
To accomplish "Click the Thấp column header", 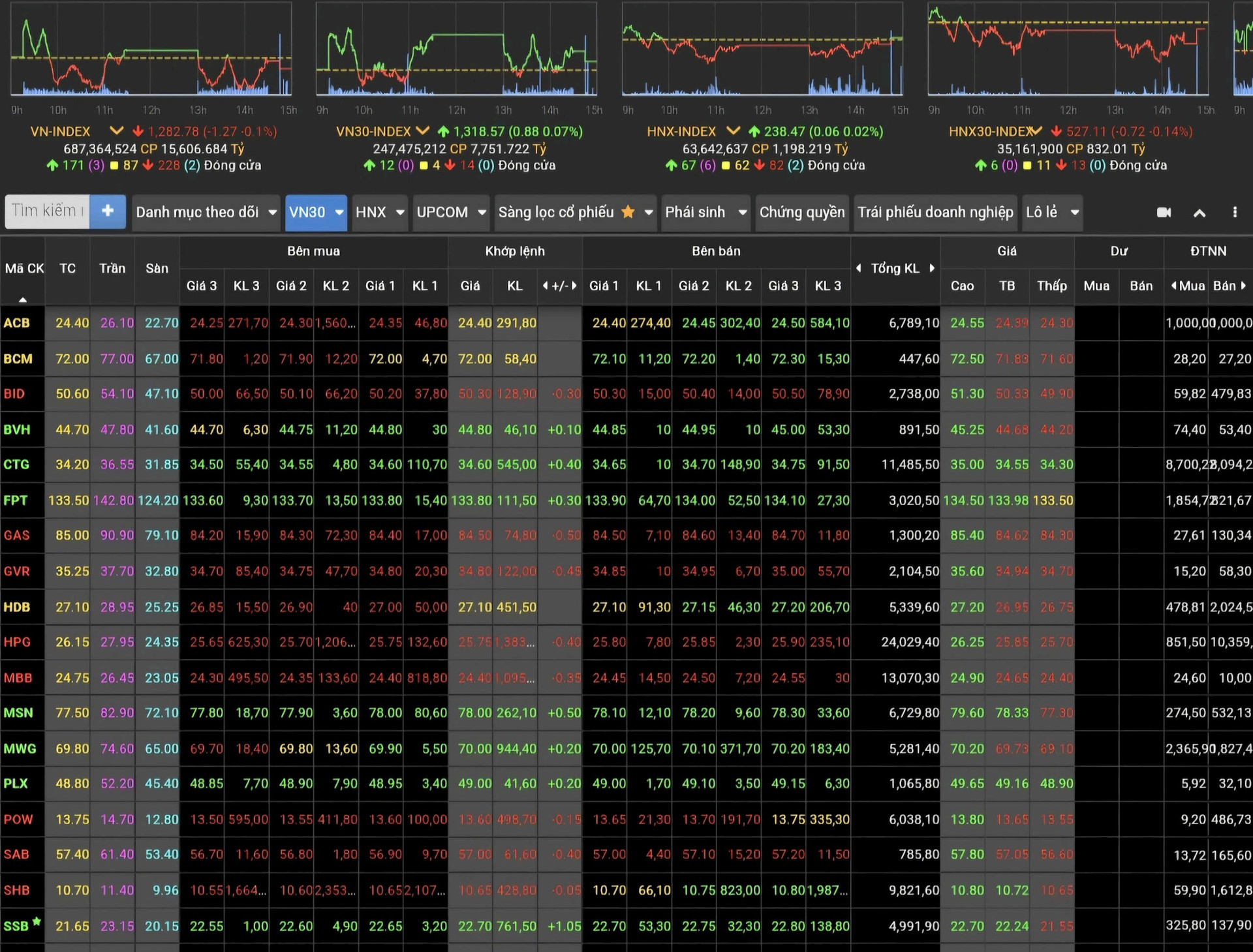I will point(1052,286).
